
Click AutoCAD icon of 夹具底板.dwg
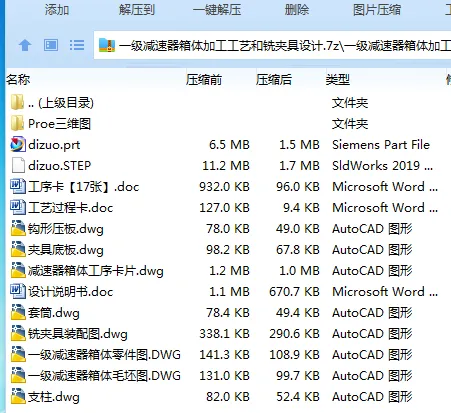coord(18,250)
